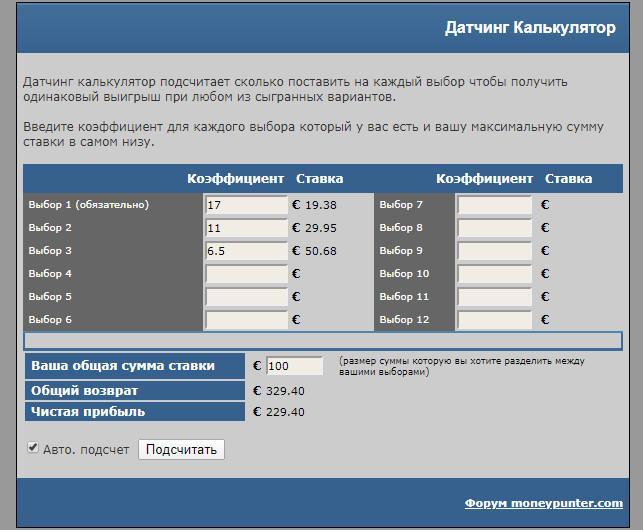Screen dimensions: 643x530
Task: Select the Выбор 3 coefficient field
Action: point(246,251)
